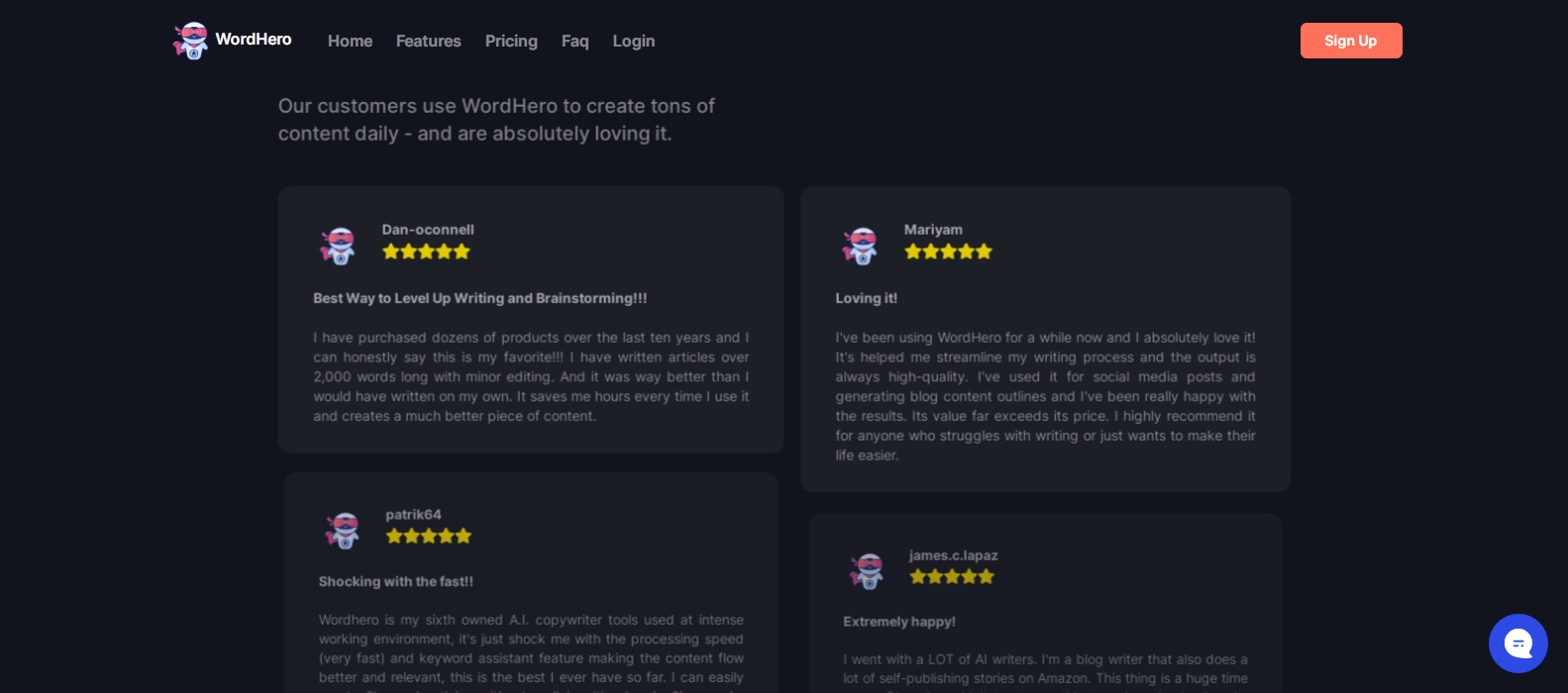The height and width of the screenshot is (693, 1568).
Task: Select the fifth star in Mariyam's rating
Action: click(x=984, y=250)
